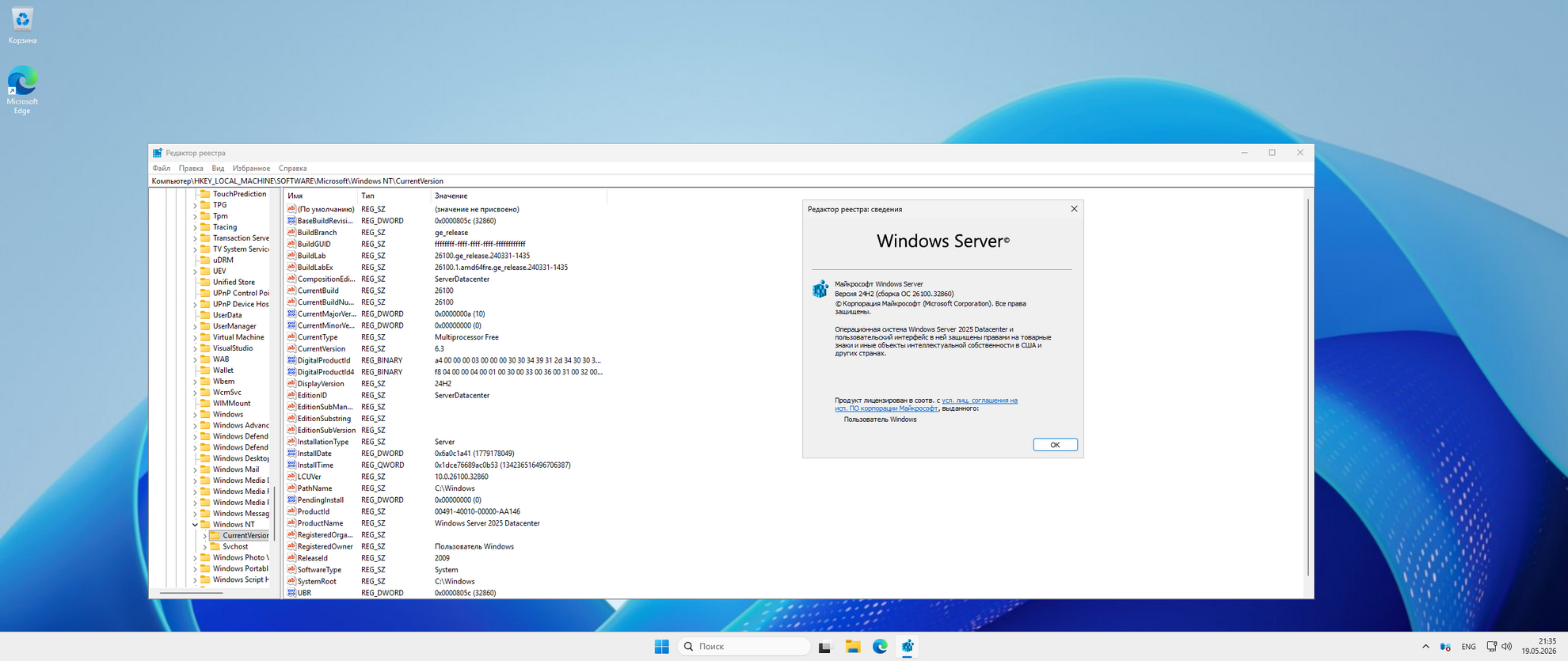
Task: Click the "00491-40010-00000-AA146" data cell
Action: point(478,511)
